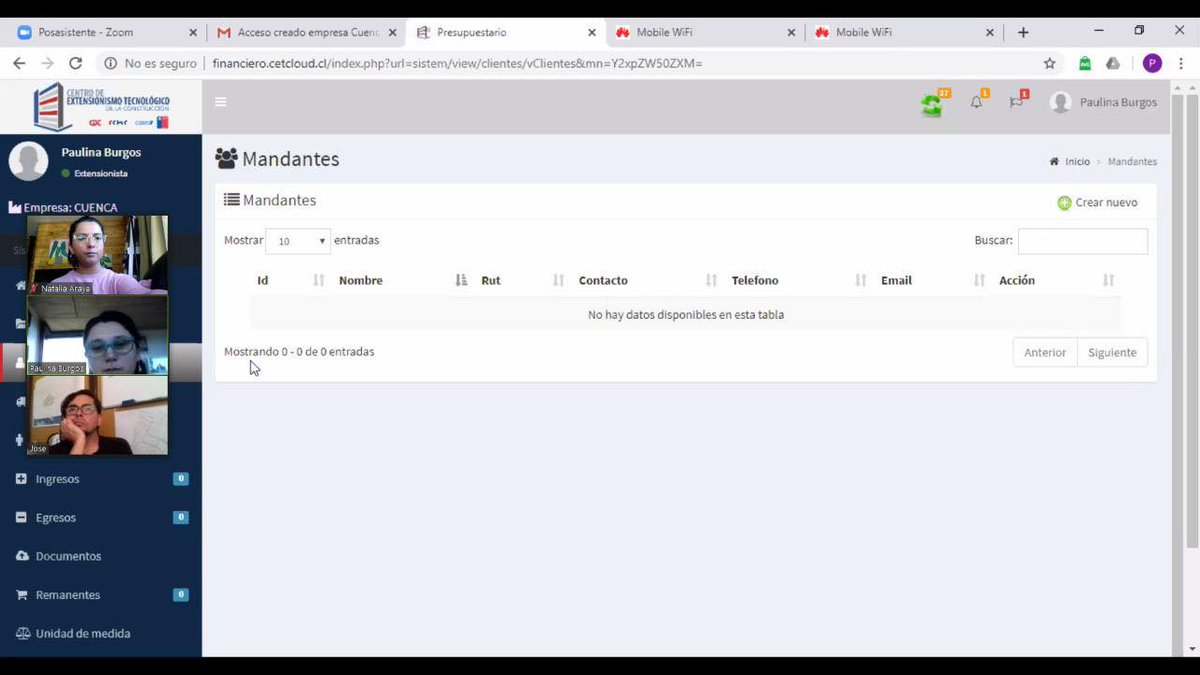The image size is (1200, 675).
Task: Click the green refresh sync icon
Action: coord(931,105)
